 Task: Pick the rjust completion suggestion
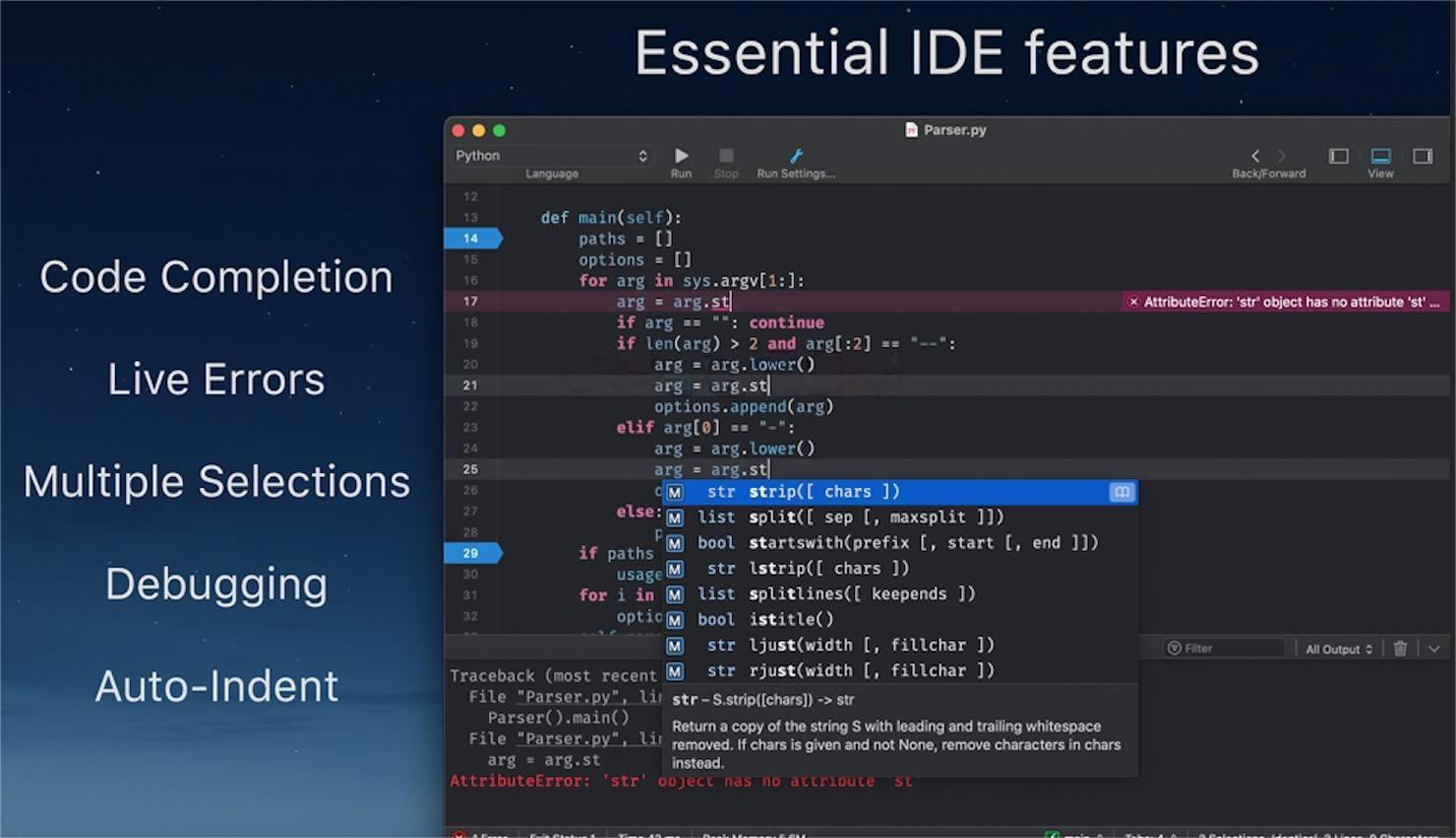[x=899, y=671]
